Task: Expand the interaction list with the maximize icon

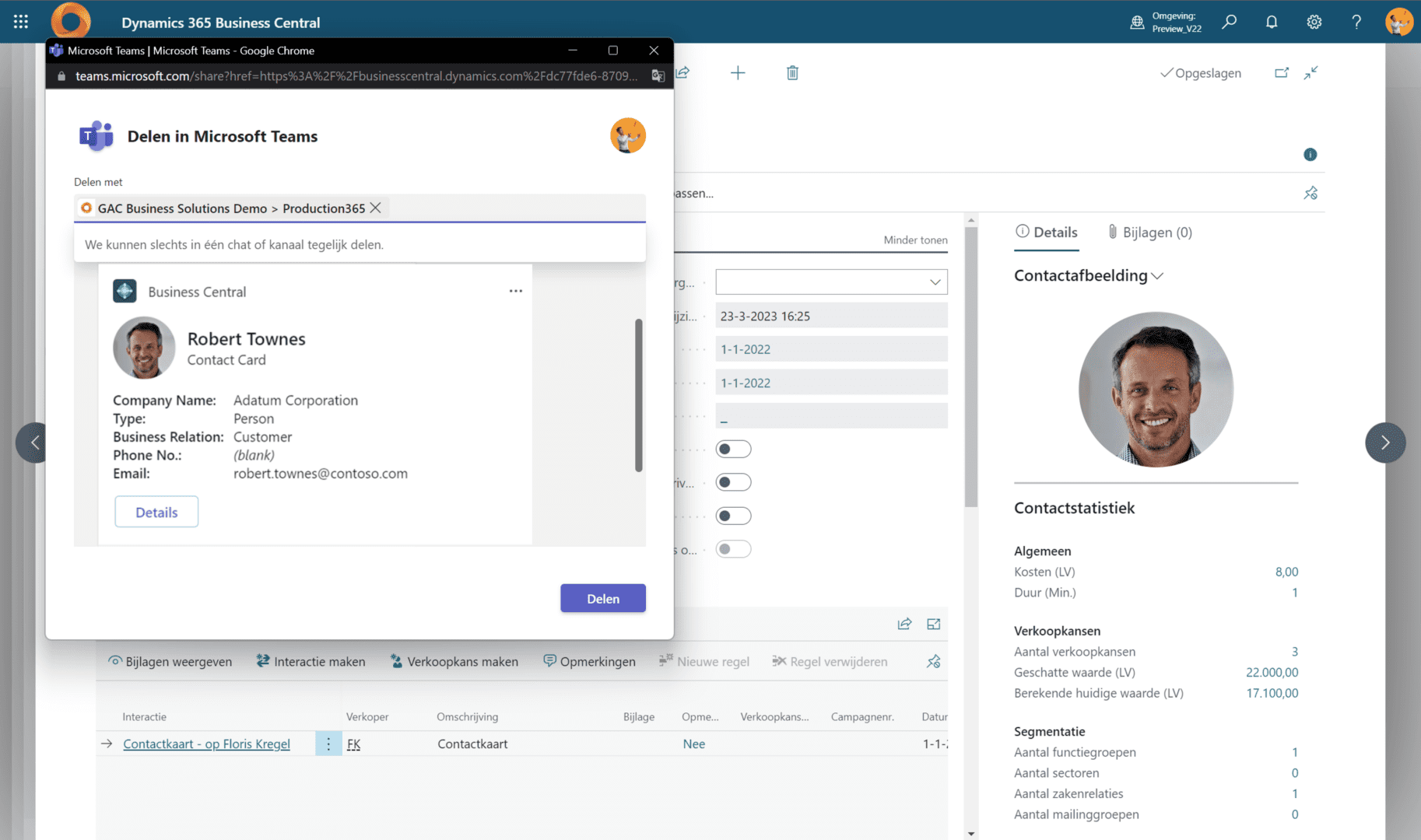Action: click(x=934, y=624)
